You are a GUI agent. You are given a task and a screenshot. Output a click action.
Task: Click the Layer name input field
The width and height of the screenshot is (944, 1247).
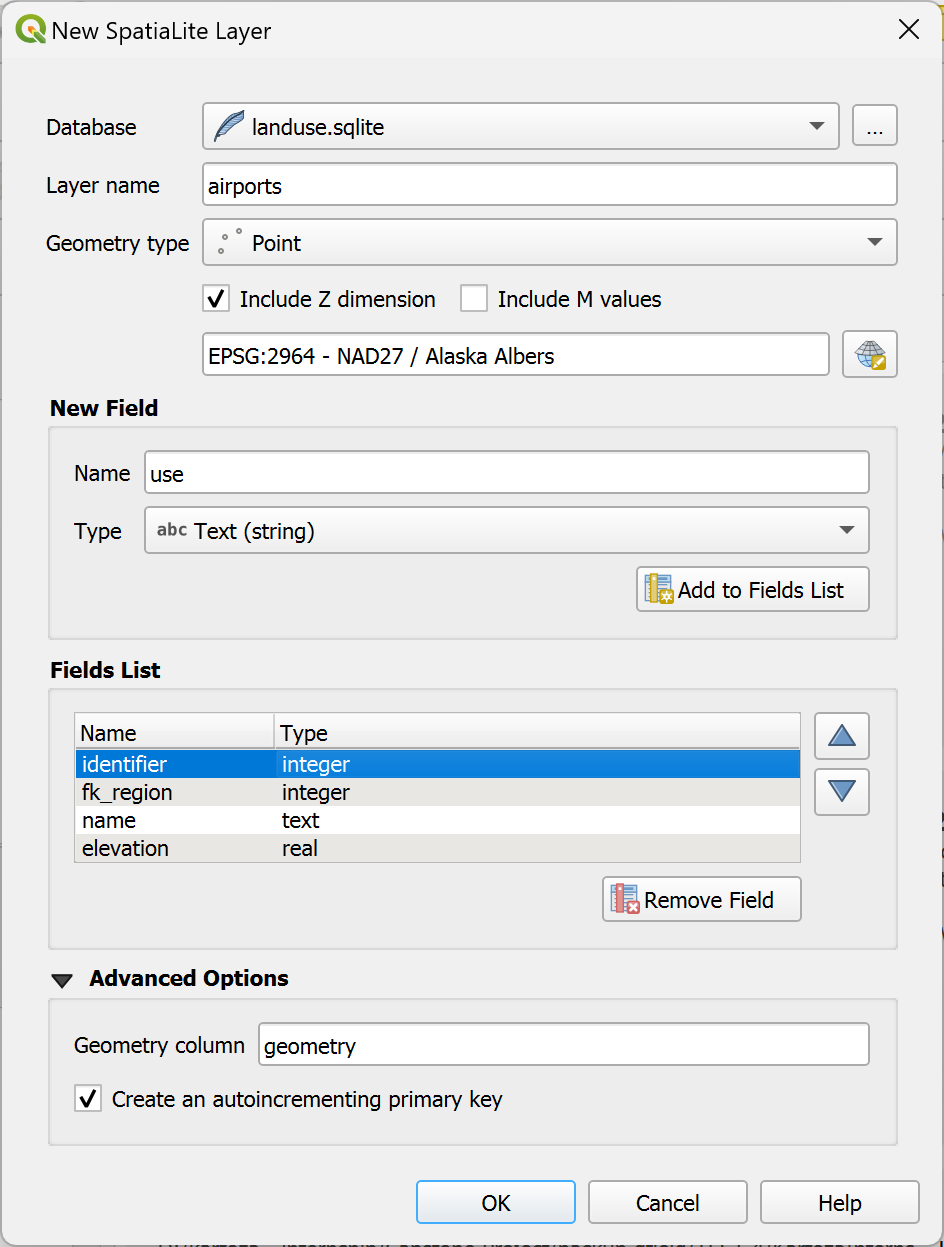click(549, 186)
